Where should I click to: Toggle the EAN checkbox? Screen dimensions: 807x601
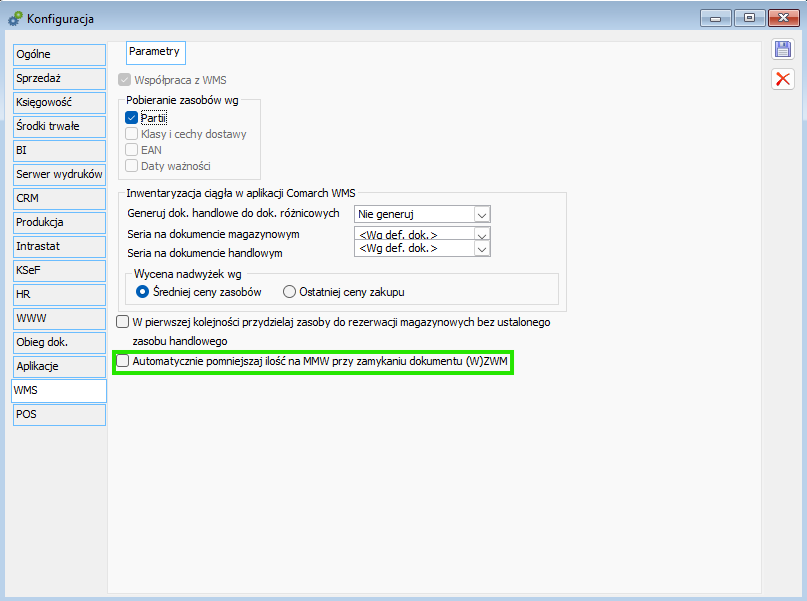(x=131, y=150)
